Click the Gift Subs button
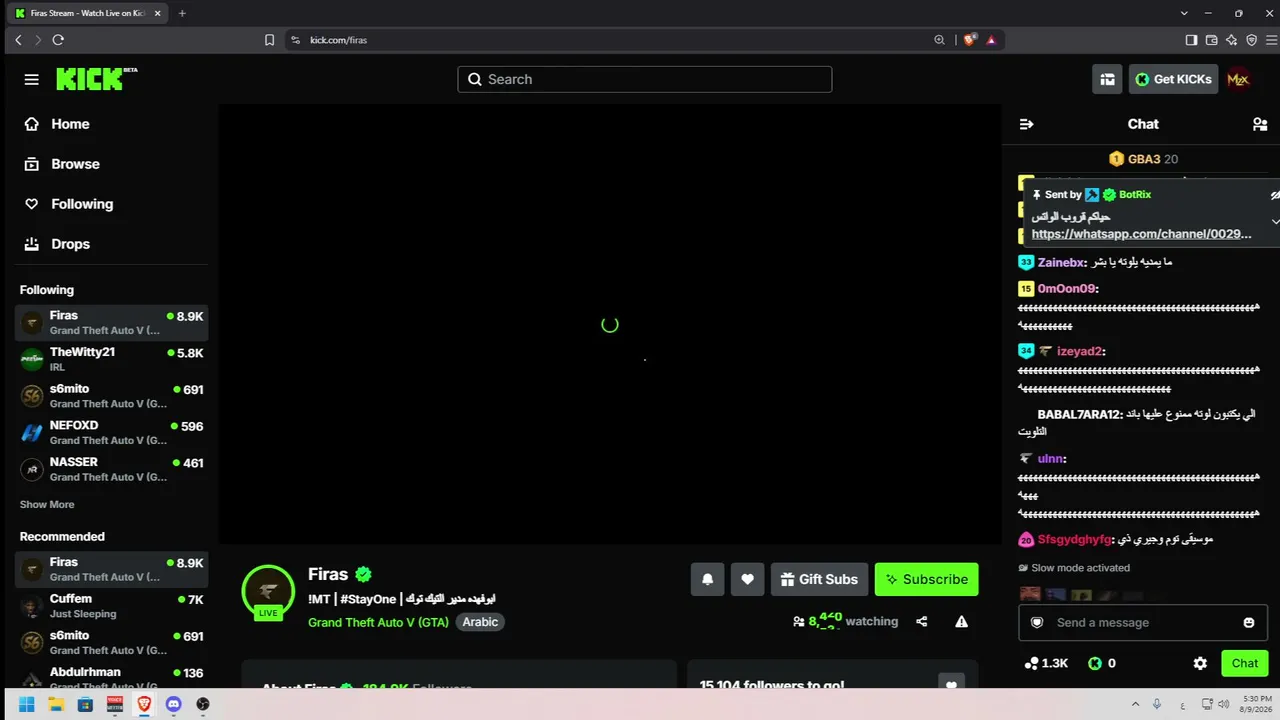1280x720 pixels. [x=819, y=579]
